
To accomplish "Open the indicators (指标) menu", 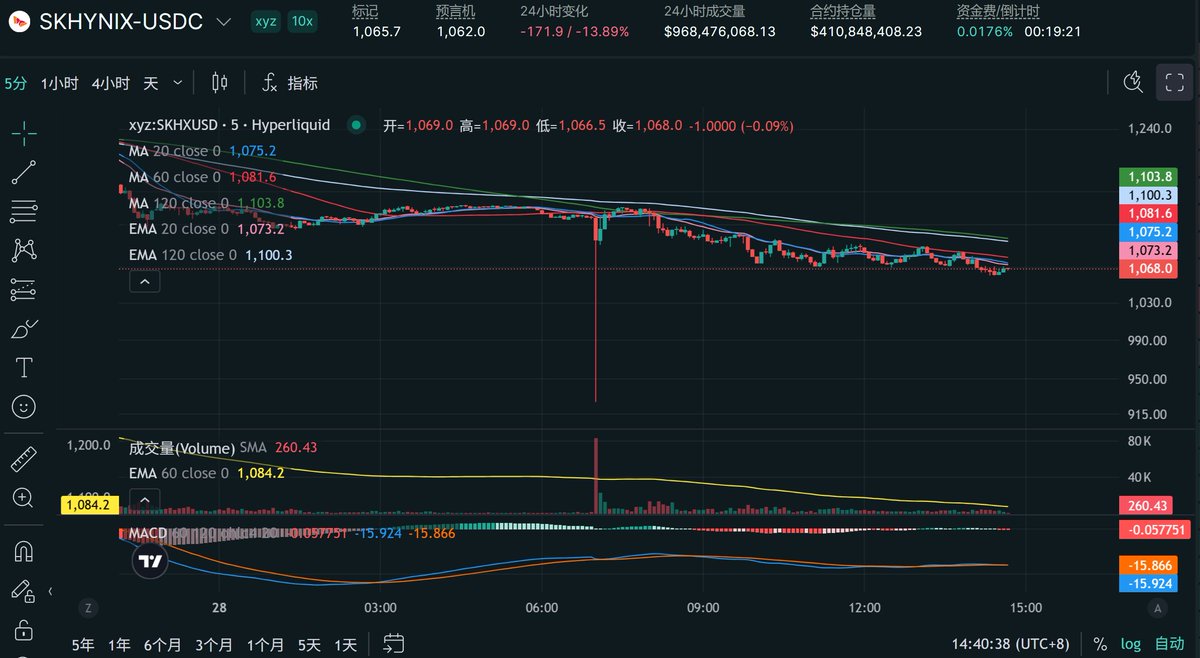I will (290, 83).
